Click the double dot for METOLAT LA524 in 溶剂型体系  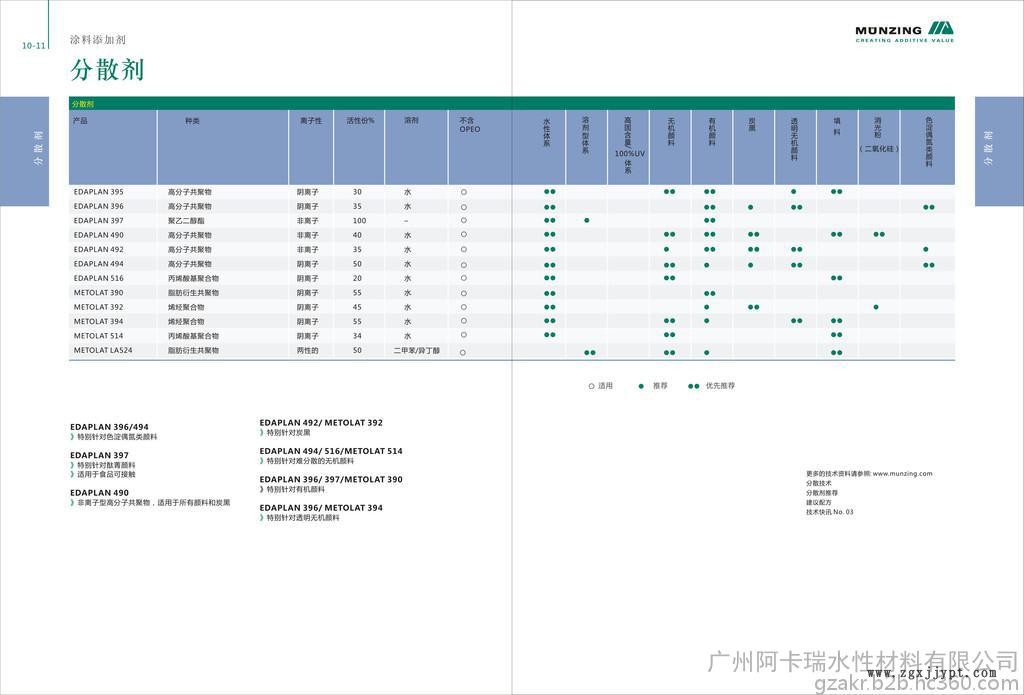[590, 352]
